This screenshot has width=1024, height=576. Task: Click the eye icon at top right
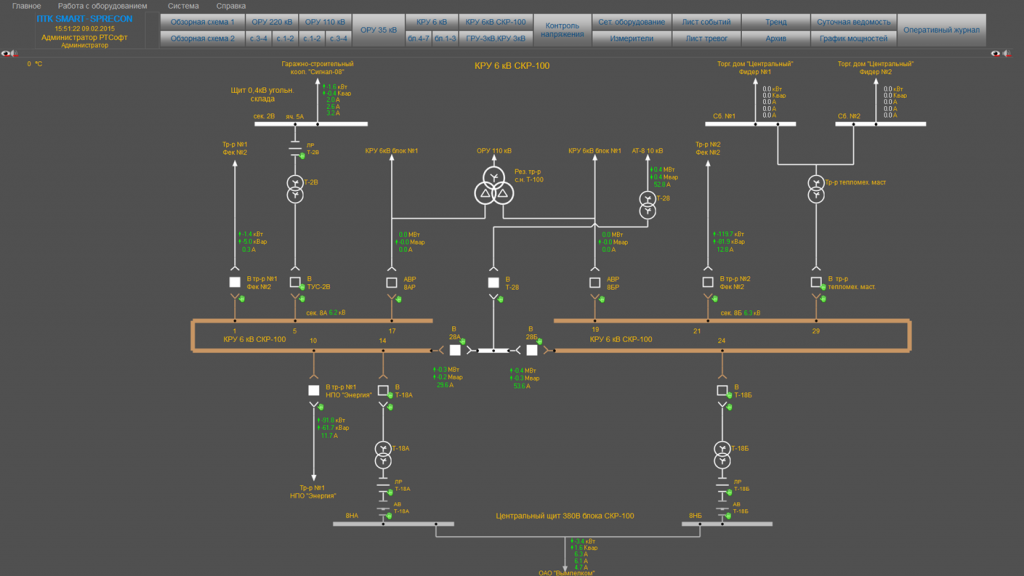(995, 54)
